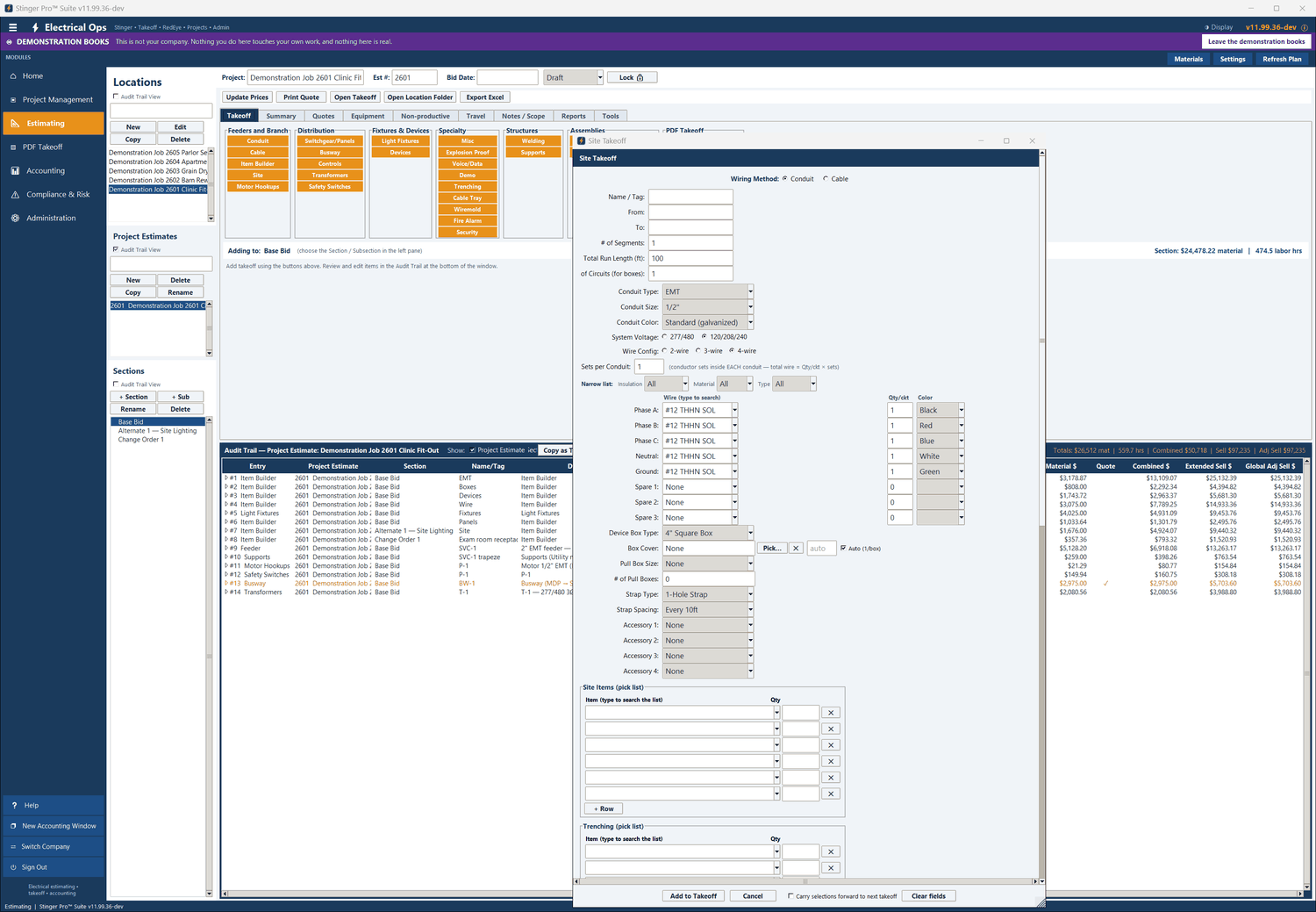The image size is (1316, 912).
Task: Remove the first Site Items row
Action: coord(831,713)
